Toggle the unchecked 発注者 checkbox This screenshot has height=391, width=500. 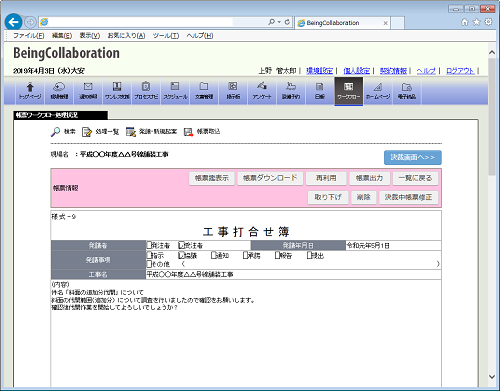coord(149,245)
